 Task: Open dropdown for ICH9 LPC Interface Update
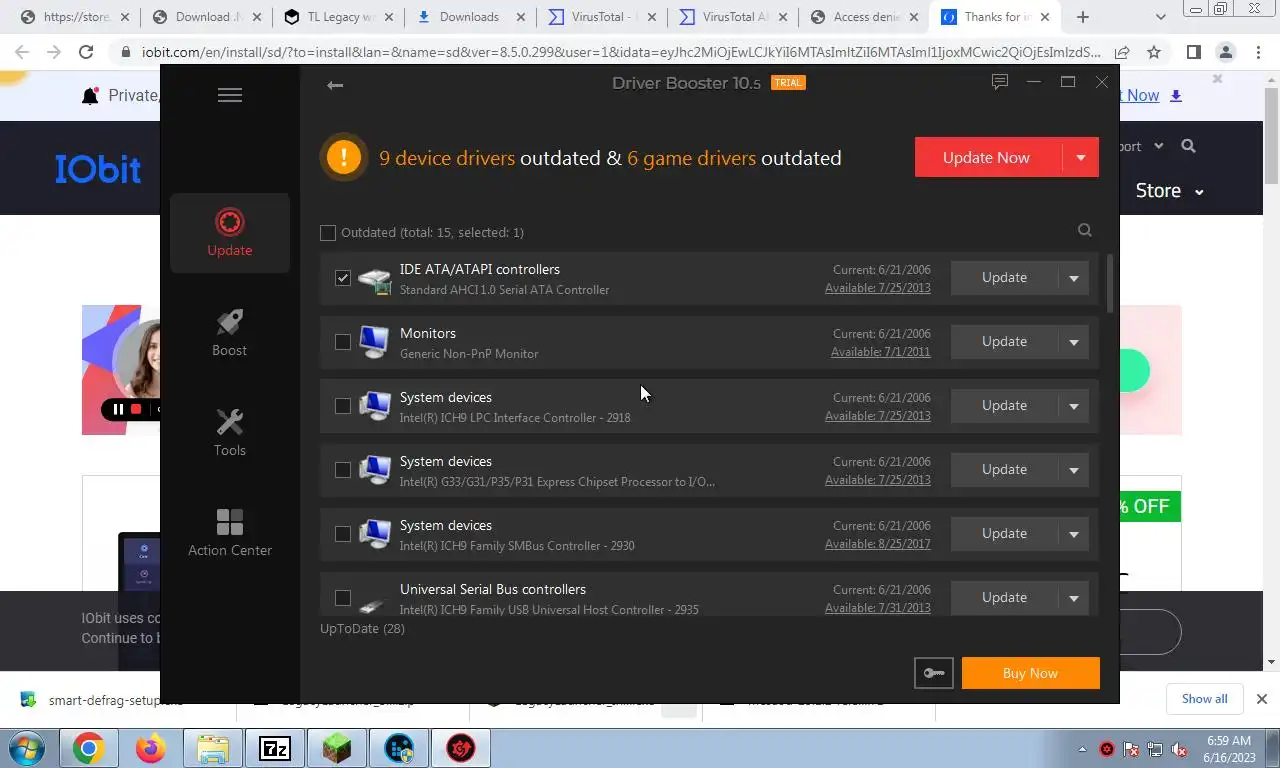click(x=1074, y=406)
